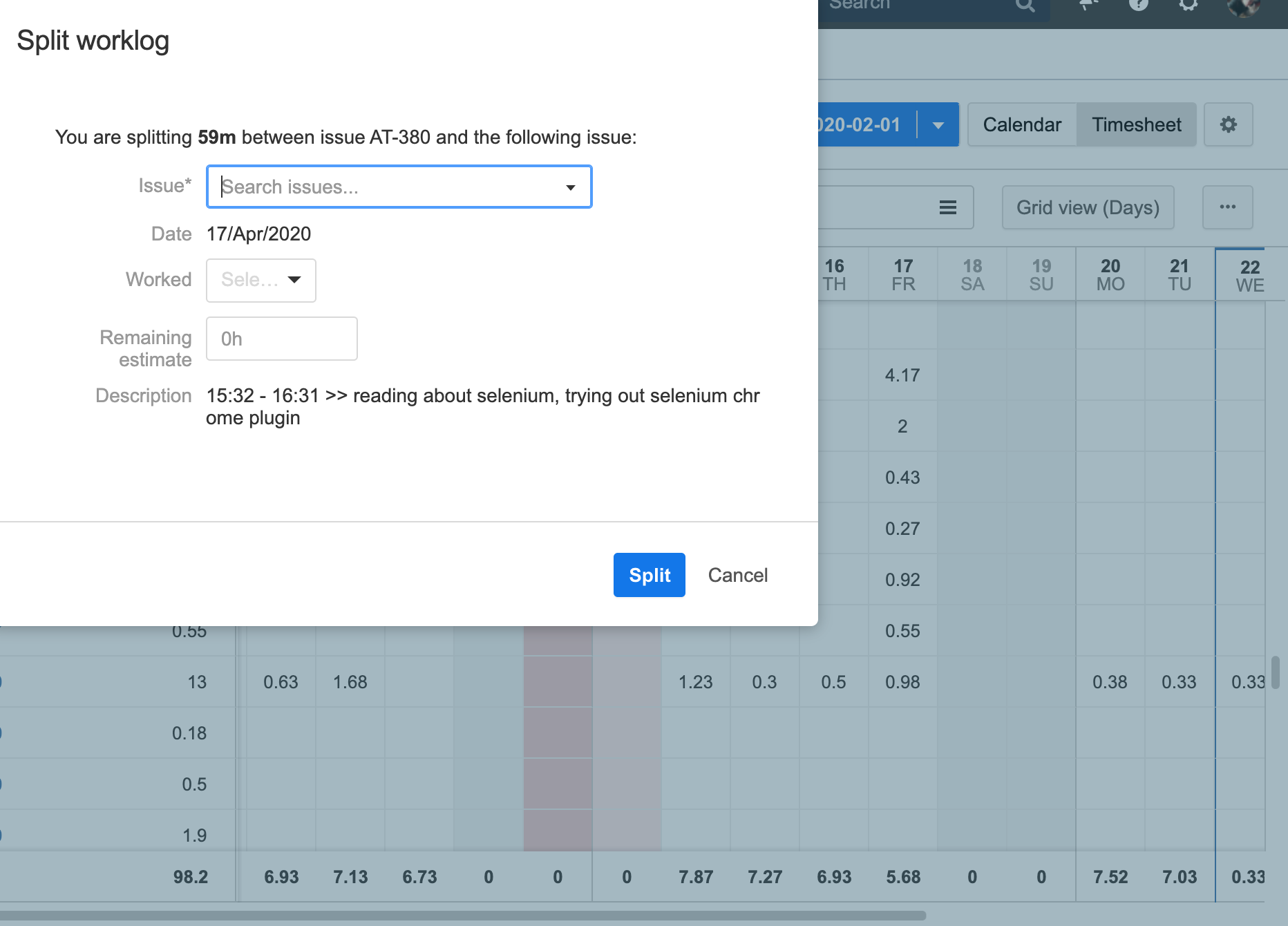The width and height of the screenshot is (1288, 926).
Task: Open the Grid view (Days) selector
Action: (x=1088, y=207)
